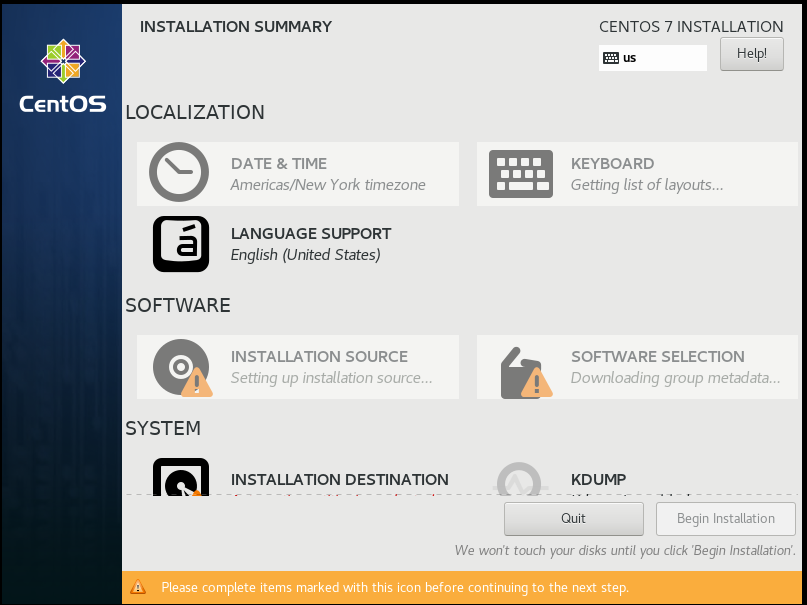807x605 pixels.
Task: Open INSTALLATION DESTINATION label
Action: pos(340,479)
